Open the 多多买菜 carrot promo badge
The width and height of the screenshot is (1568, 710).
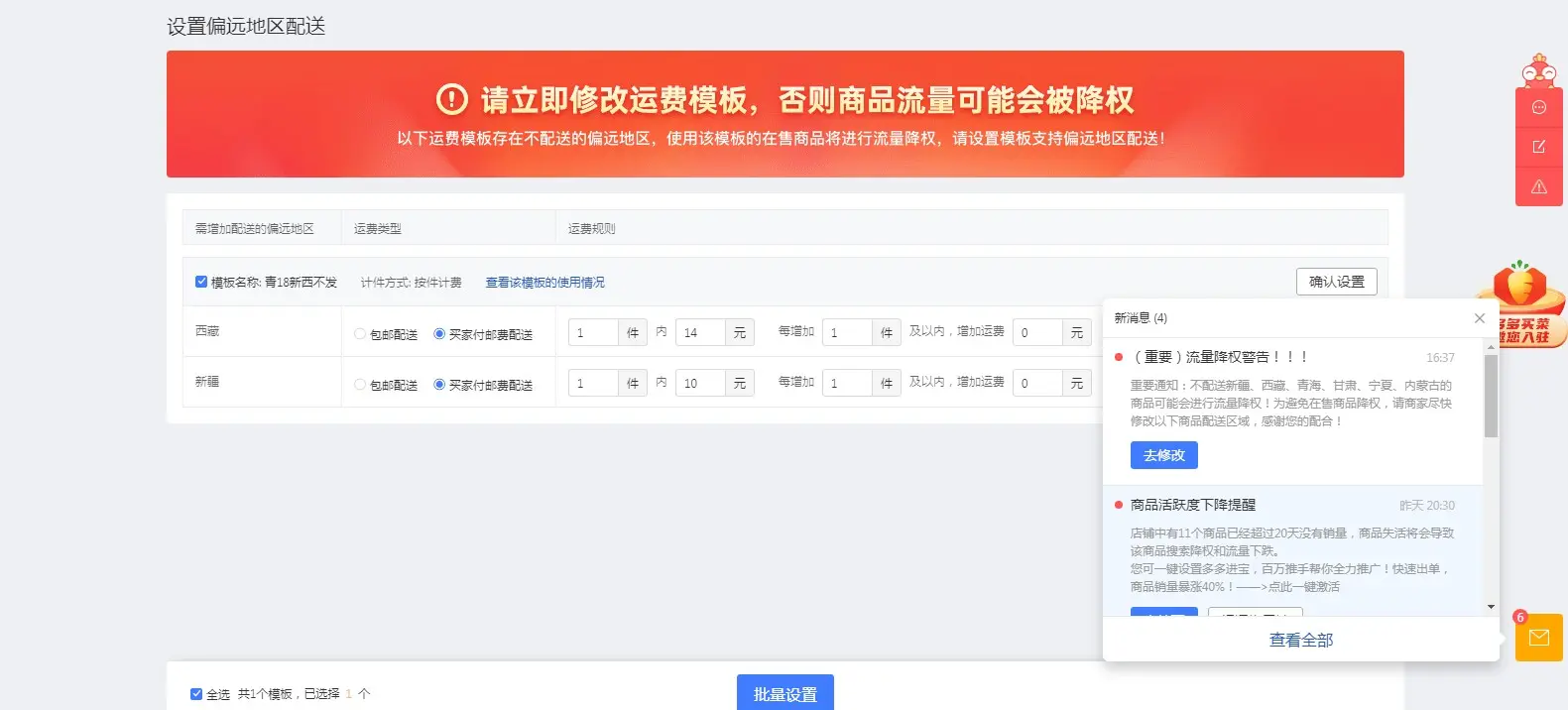(x=1522, y=303)
